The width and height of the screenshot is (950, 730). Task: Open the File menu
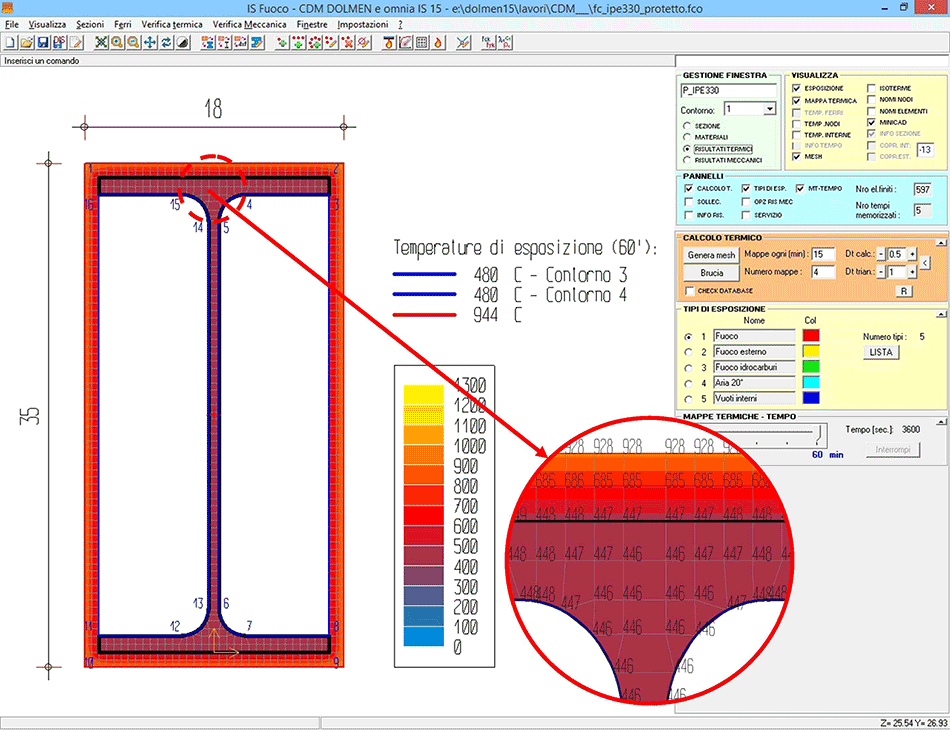click(x=12, y=24)
